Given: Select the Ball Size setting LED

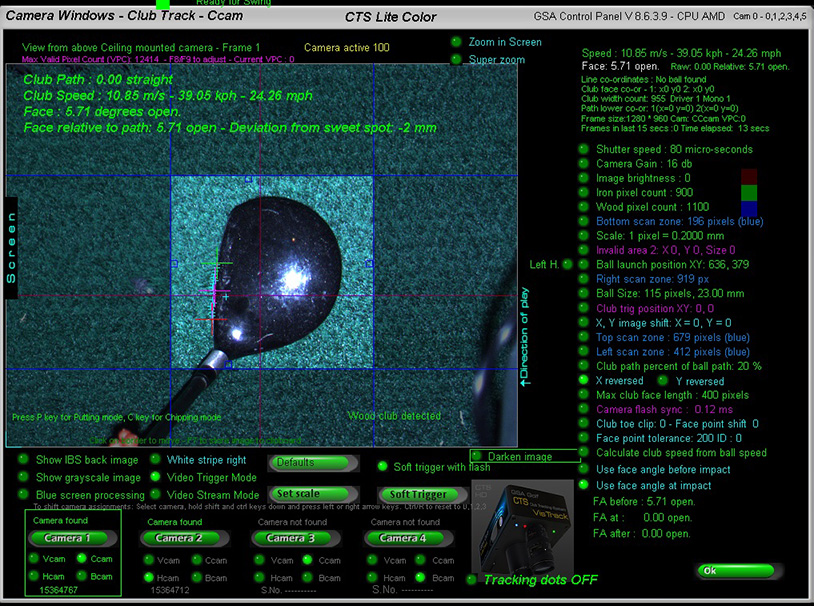Looking at the screenshot, I should pyautogui.click(x=584, y=293).
